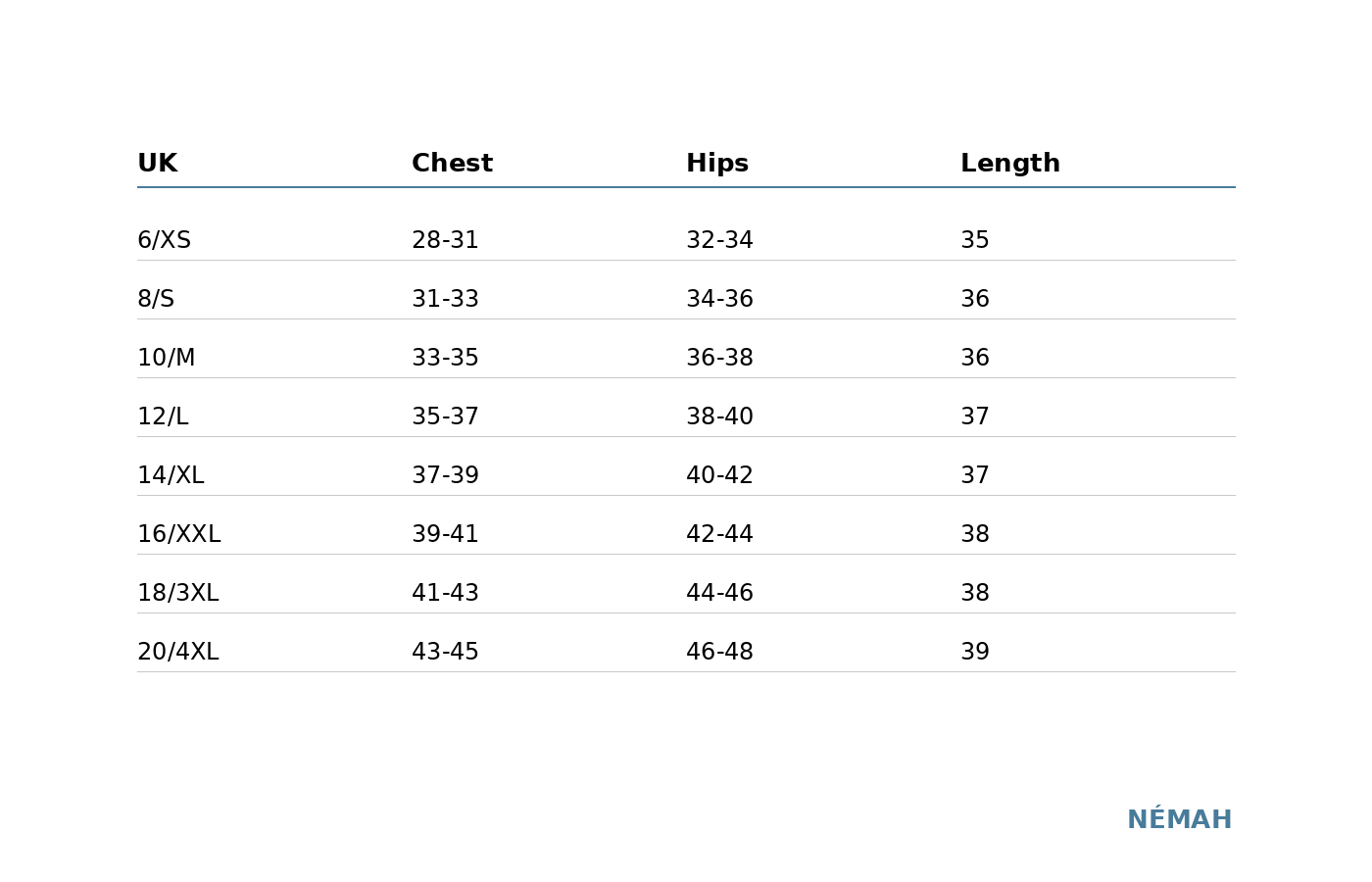This screenshot has height=882, width=1372.
Task: Click chest value 35-37 for 12/L
Action: (445, 416)
